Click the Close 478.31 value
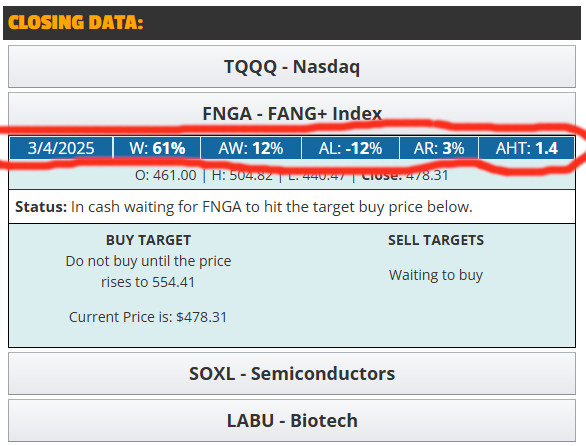 (x=405, y=175)
